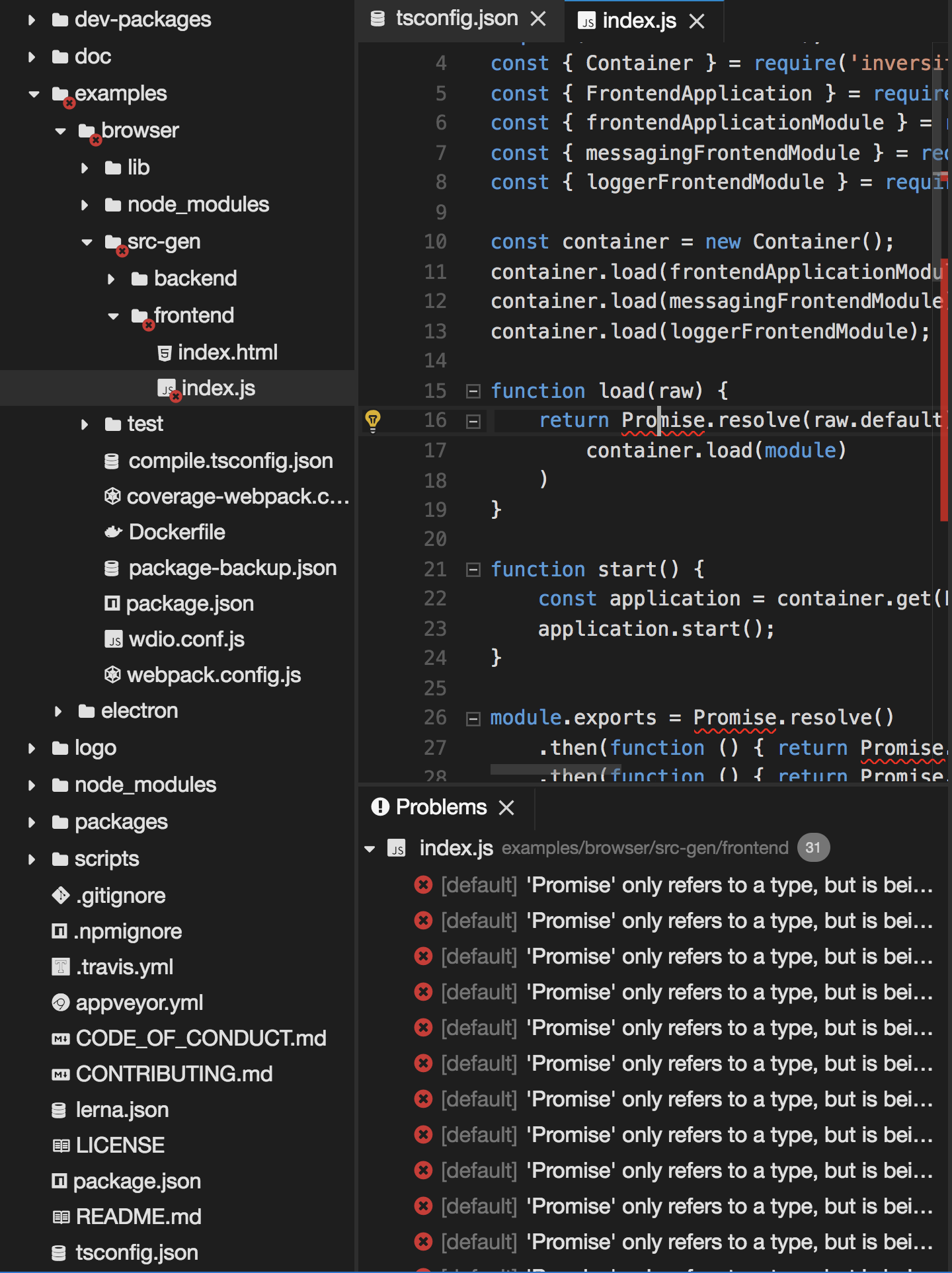
Task: Expand the backend folder
Action: [x=111, y=279]
